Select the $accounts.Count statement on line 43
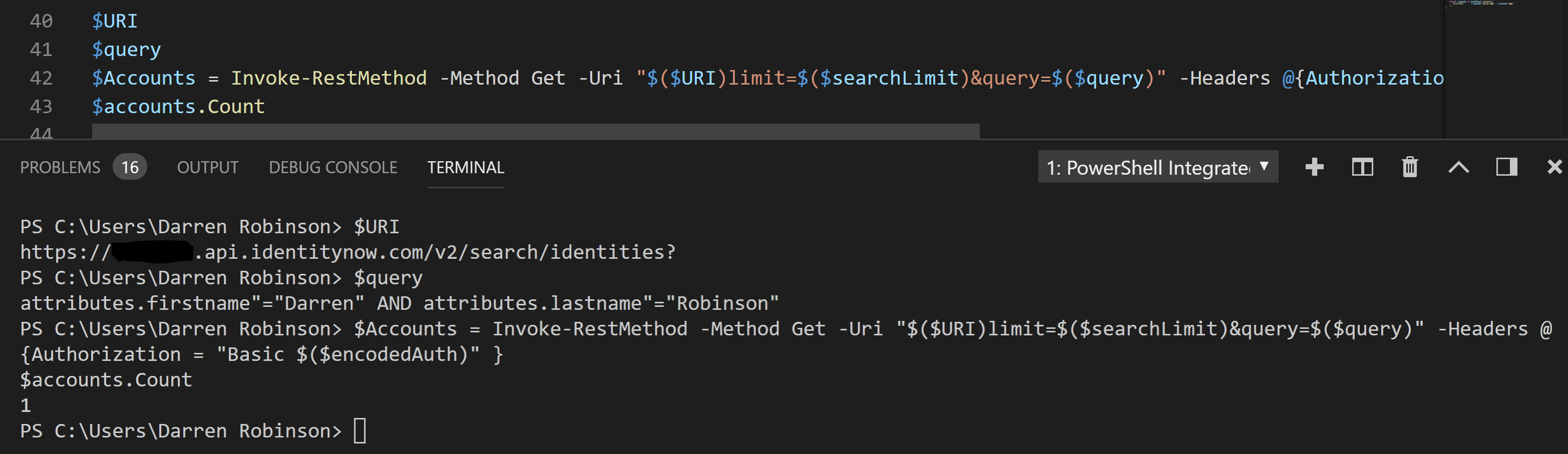 178,106
